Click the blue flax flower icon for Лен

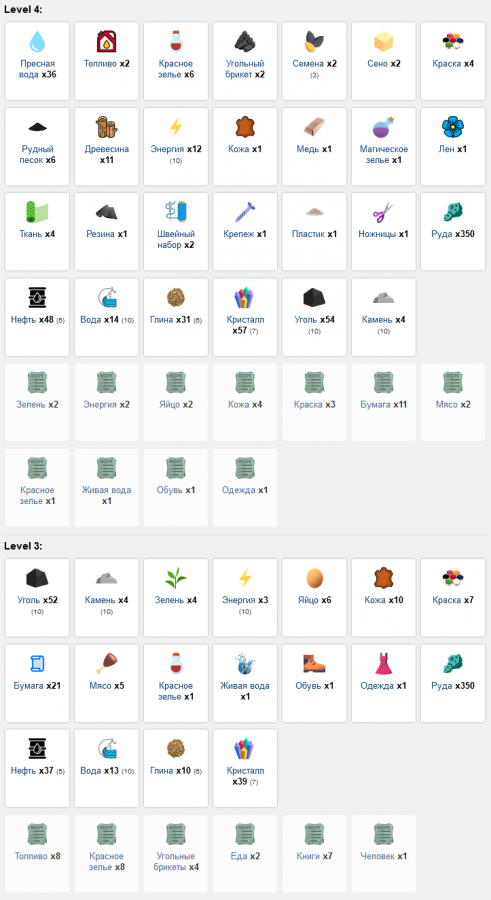click(453, 127)
